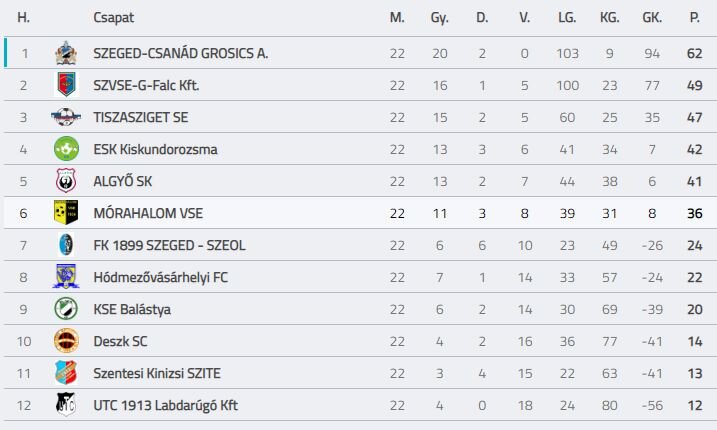This screenshot has width=717, height=430.
Task: Click the Deszk SC orange logo
Action: [66, 341]
